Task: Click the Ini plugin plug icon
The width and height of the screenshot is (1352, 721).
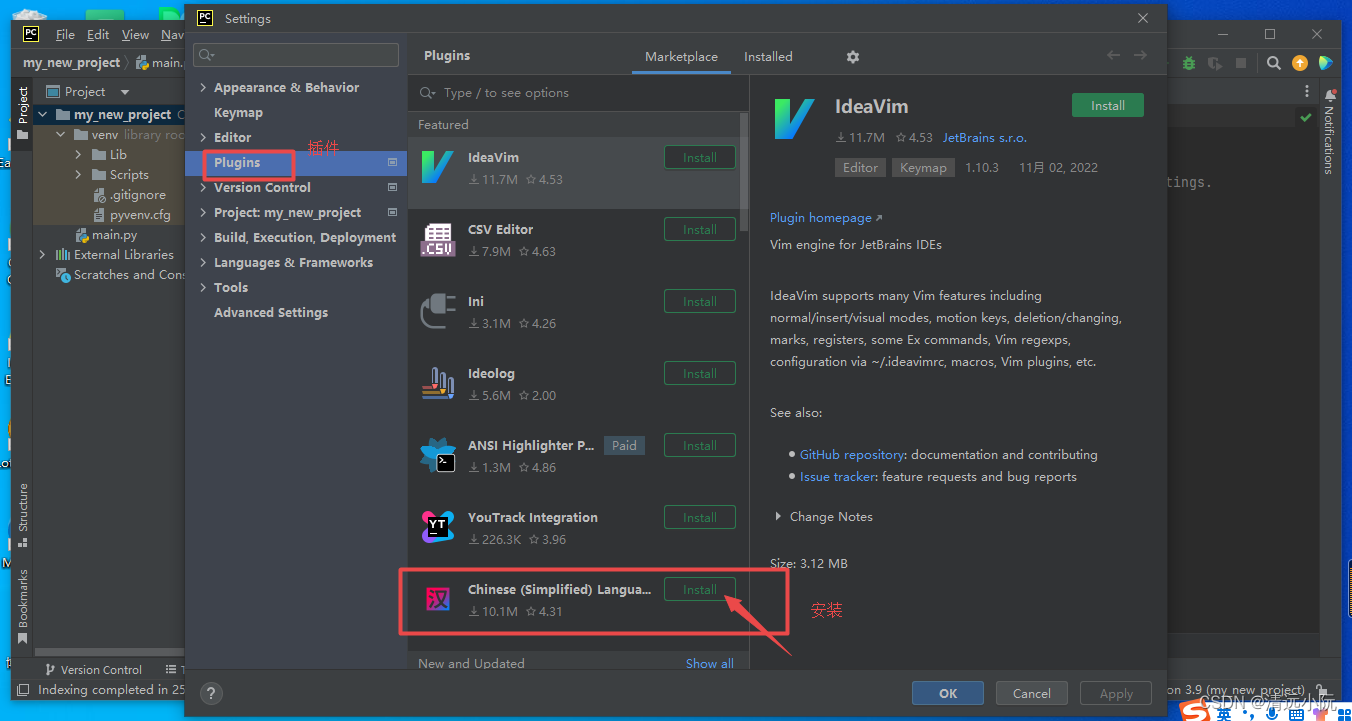Action: [438, 312]
